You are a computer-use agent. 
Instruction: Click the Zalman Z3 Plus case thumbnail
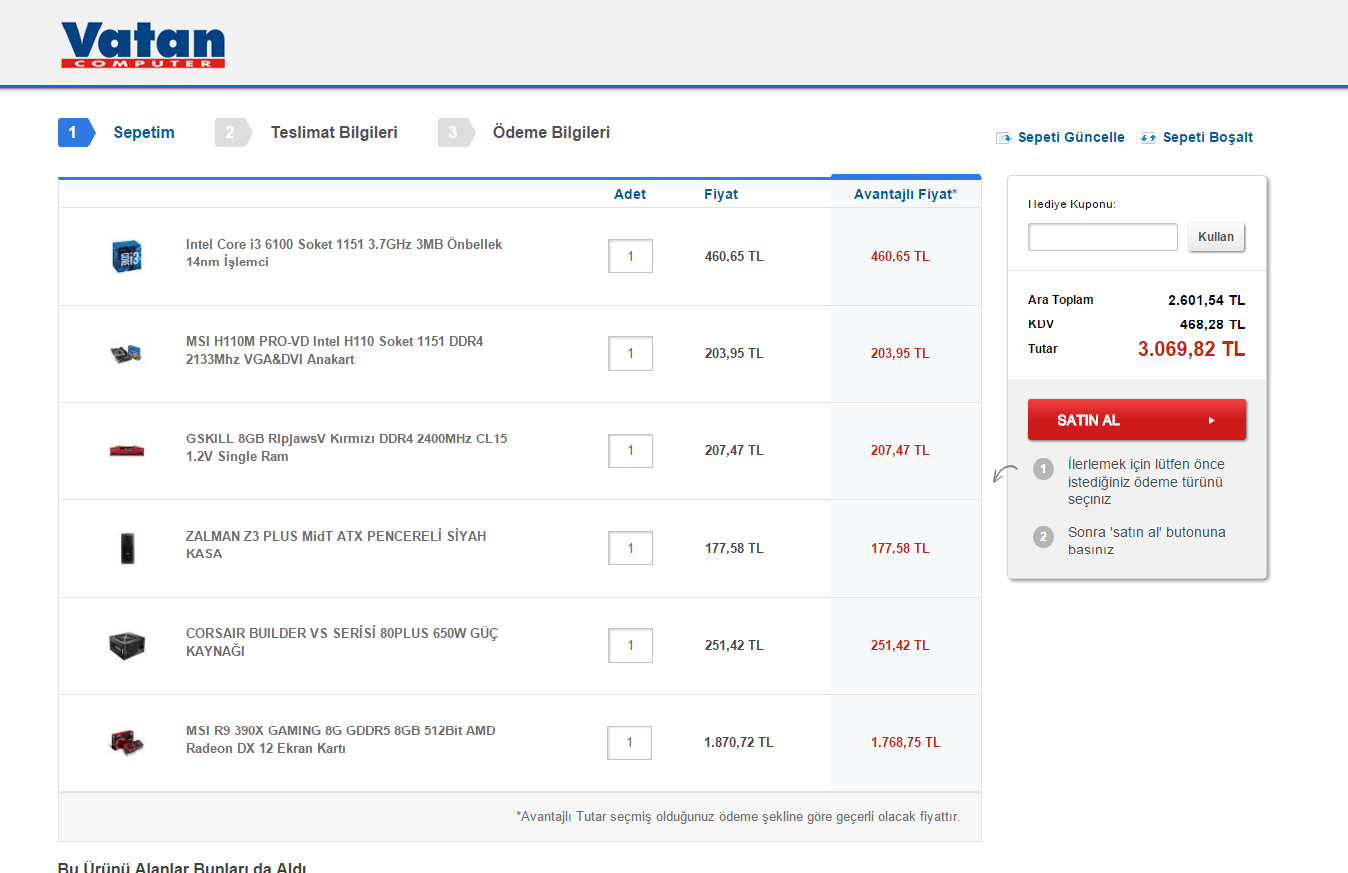[127, 548]
